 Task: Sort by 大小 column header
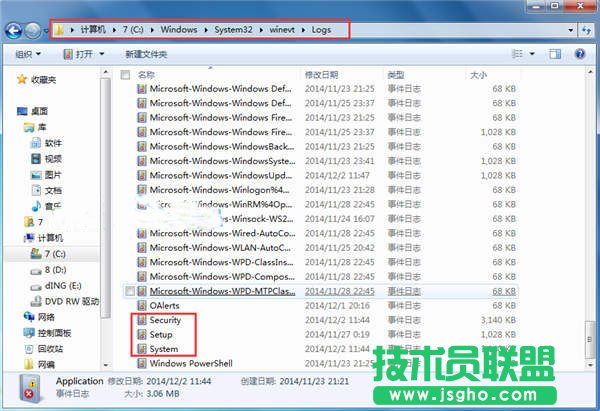478,75
